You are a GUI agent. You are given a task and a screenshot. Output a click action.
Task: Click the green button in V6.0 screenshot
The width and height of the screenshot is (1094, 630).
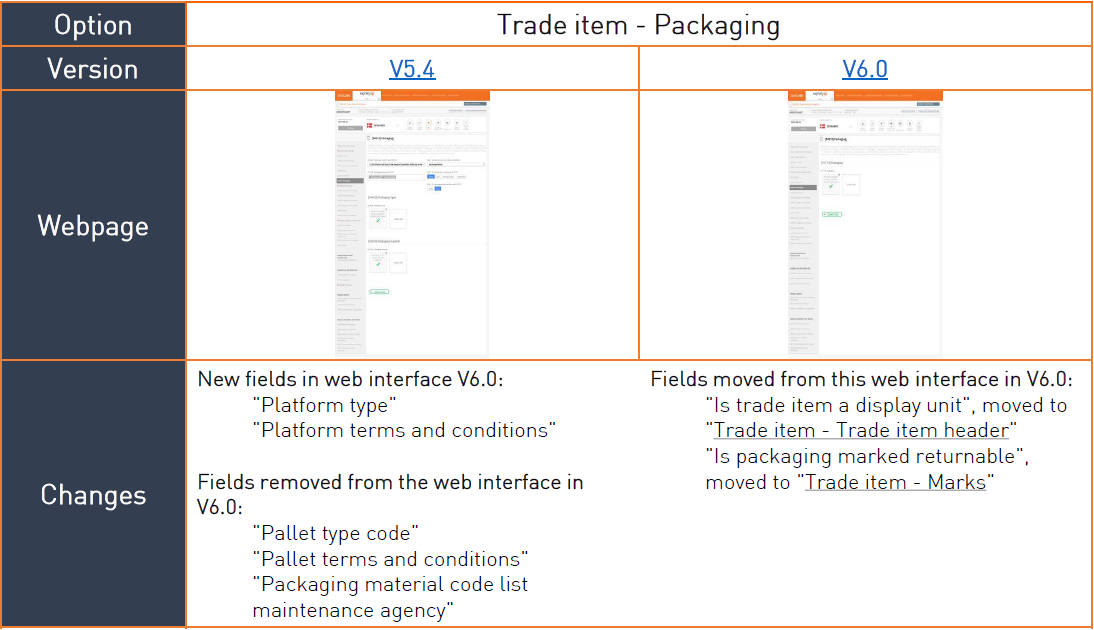click(x=832, y=214)
